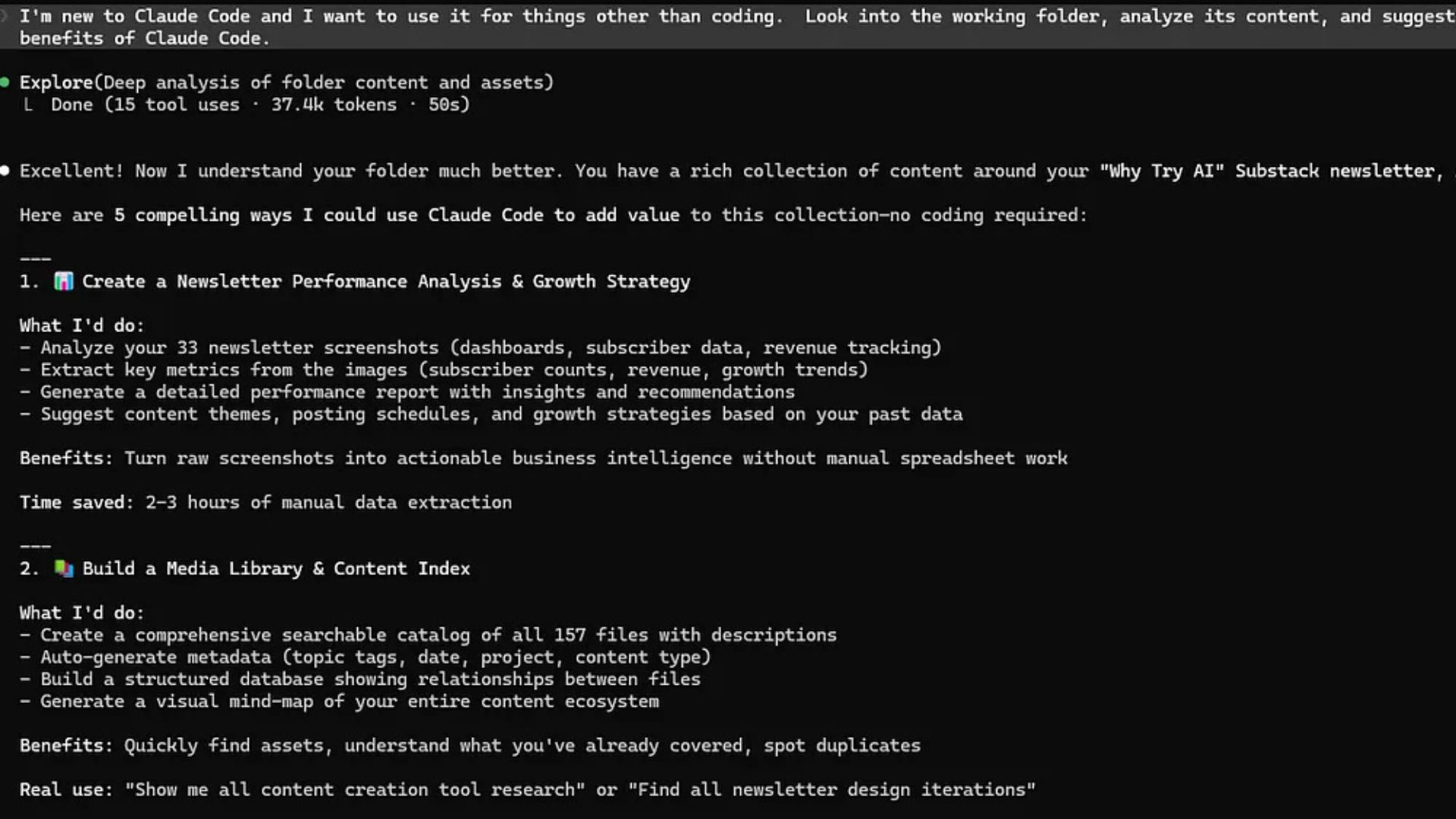The width and height of the screenshot is (1456, 819).
Task: Click the first "What I'd do:" label
Action: coord(82,325)
